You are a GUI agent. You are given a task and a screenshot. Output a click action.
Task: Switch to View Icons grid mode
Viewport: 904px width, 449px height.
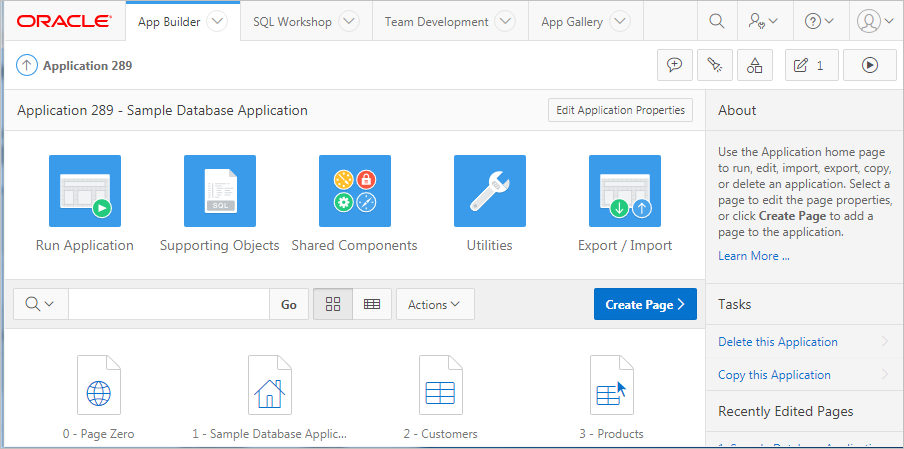point(333,304)
